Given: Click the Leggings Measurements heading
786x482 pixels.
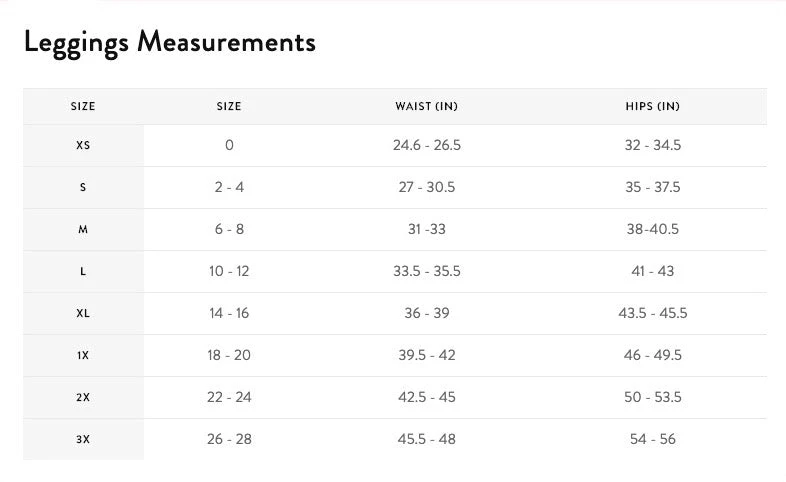Looking at the screenshot, I should point(169,42).
